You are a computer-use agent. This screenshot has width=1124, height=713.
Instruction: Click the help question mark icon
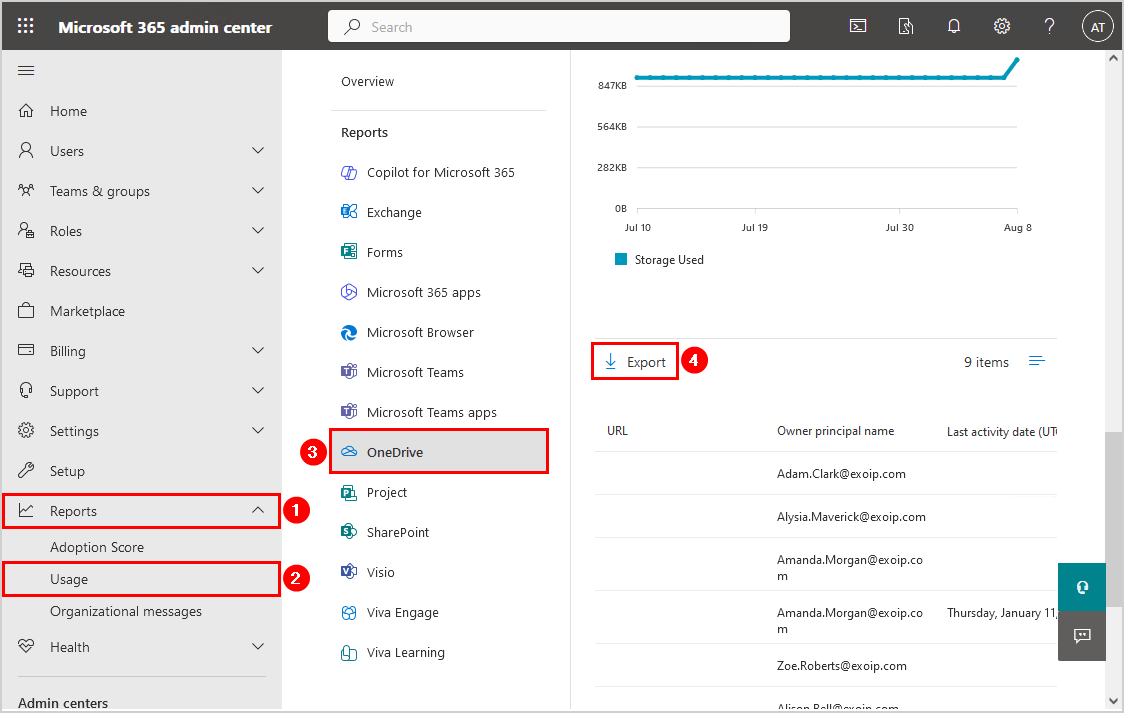coord(1049,27)
